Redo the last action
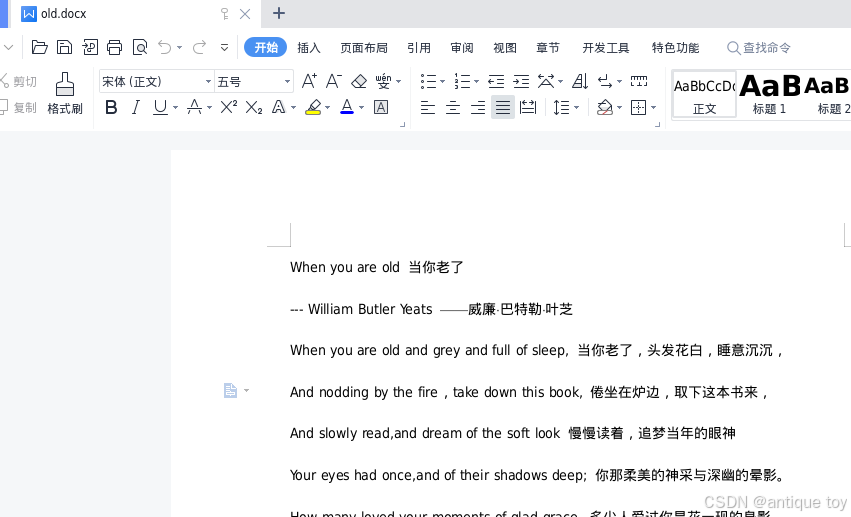Viewport: 851px width, 517px height. pos(200,47)
